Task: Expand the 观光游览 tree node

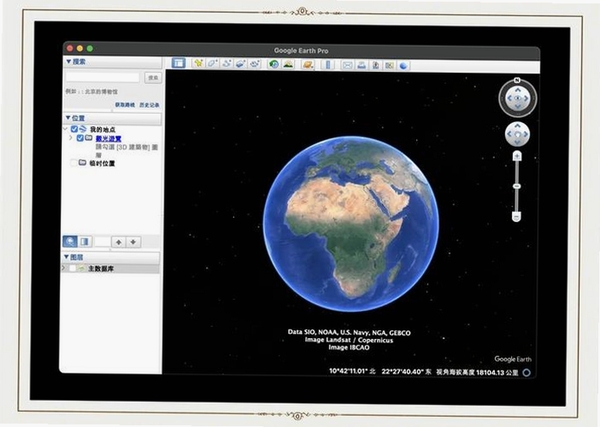Action: click(71, 137)
